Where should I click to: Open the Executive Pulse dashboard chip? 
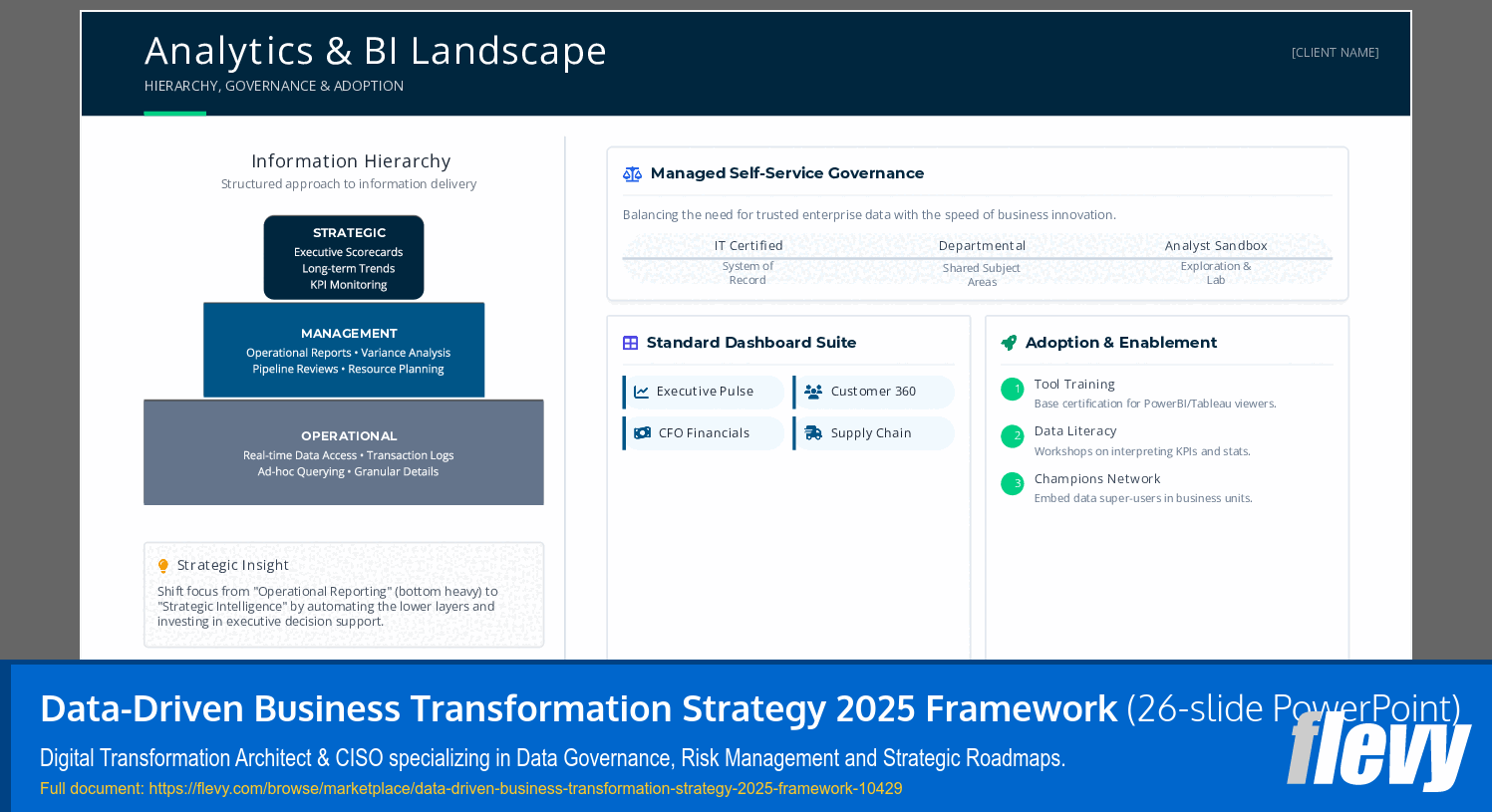coord(704,392)
